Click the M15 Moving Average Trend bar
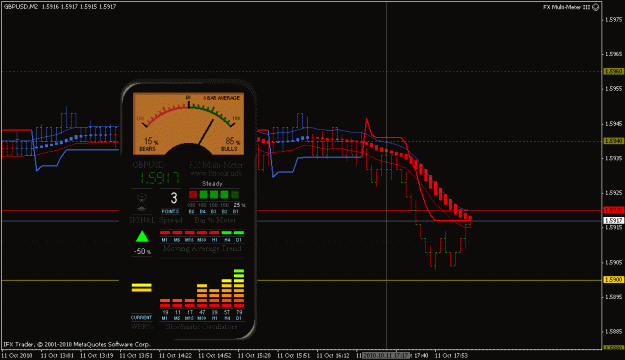The width and height of the screenshot is (625, 360). pyautogui.click(x=190, y=232)
